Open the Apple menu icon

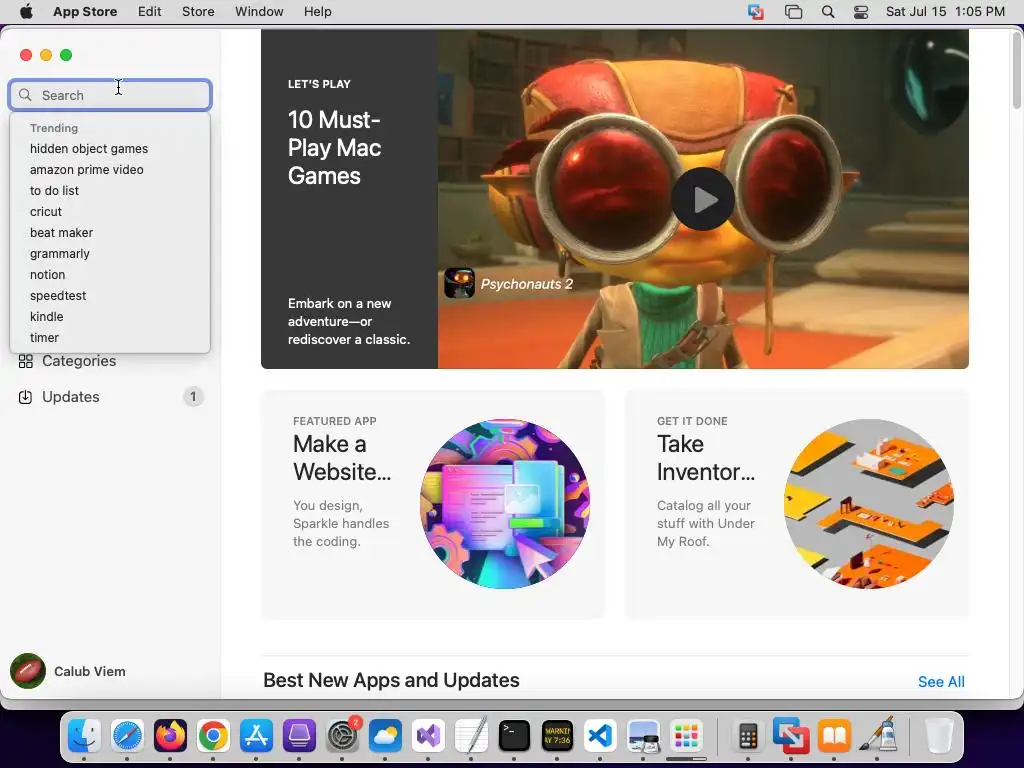(26, 12)
